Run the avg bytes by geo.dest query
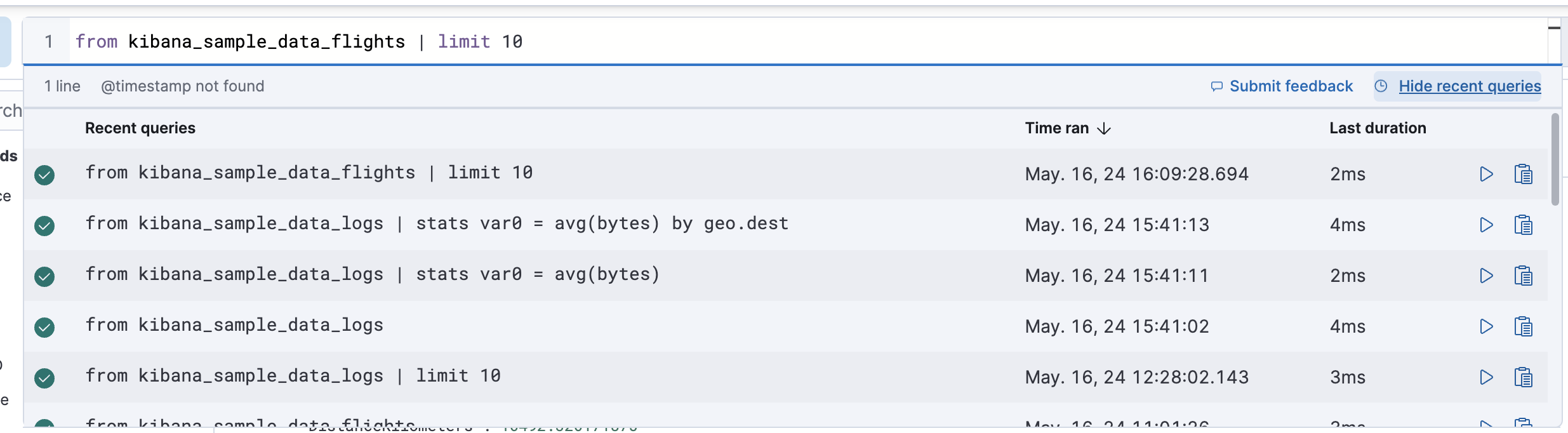1568x433 pixels. click(1485, 225)
